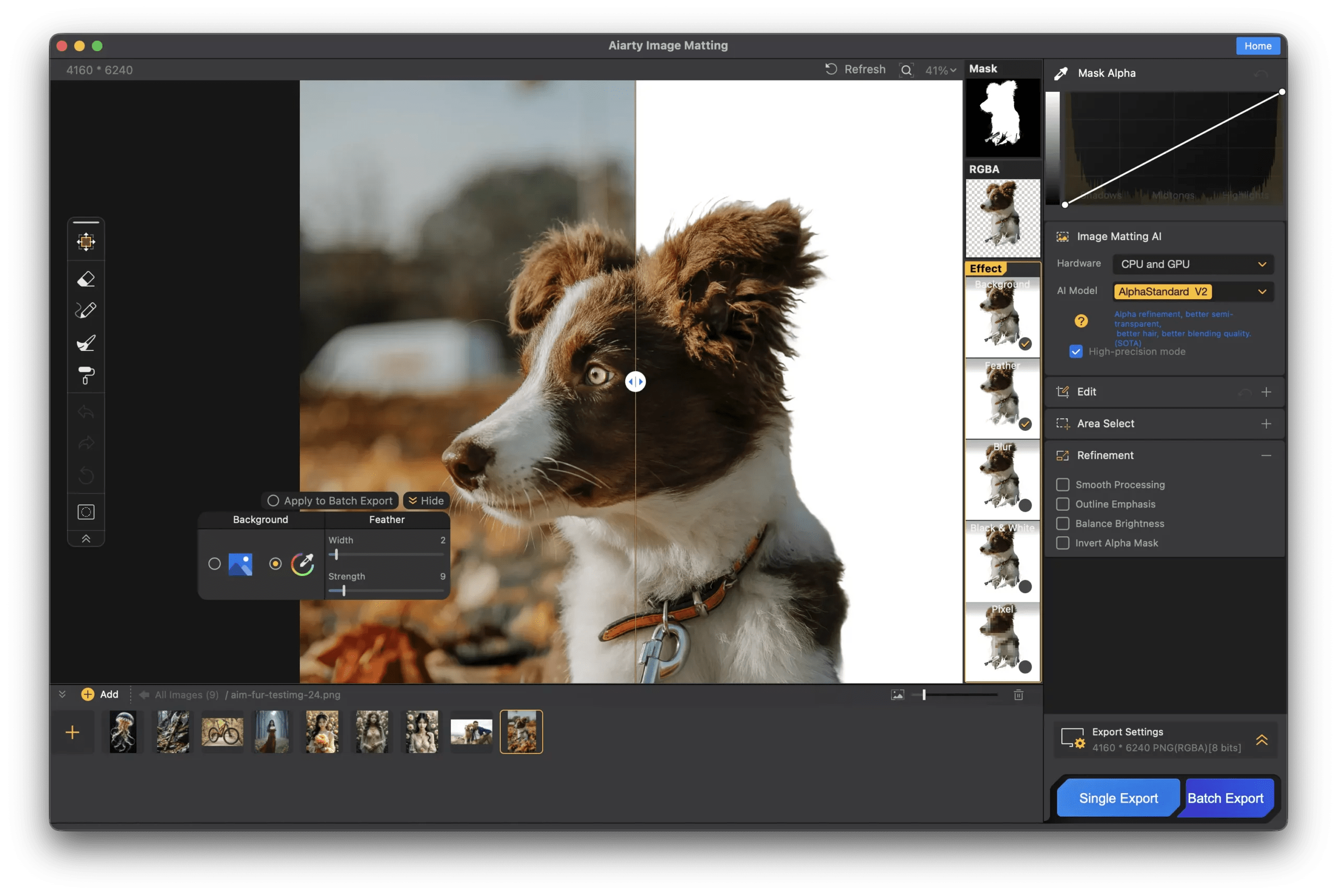Click the color picker wheel icon
The width and height of the screenshot is (1337, 896).
coord(302,564)
